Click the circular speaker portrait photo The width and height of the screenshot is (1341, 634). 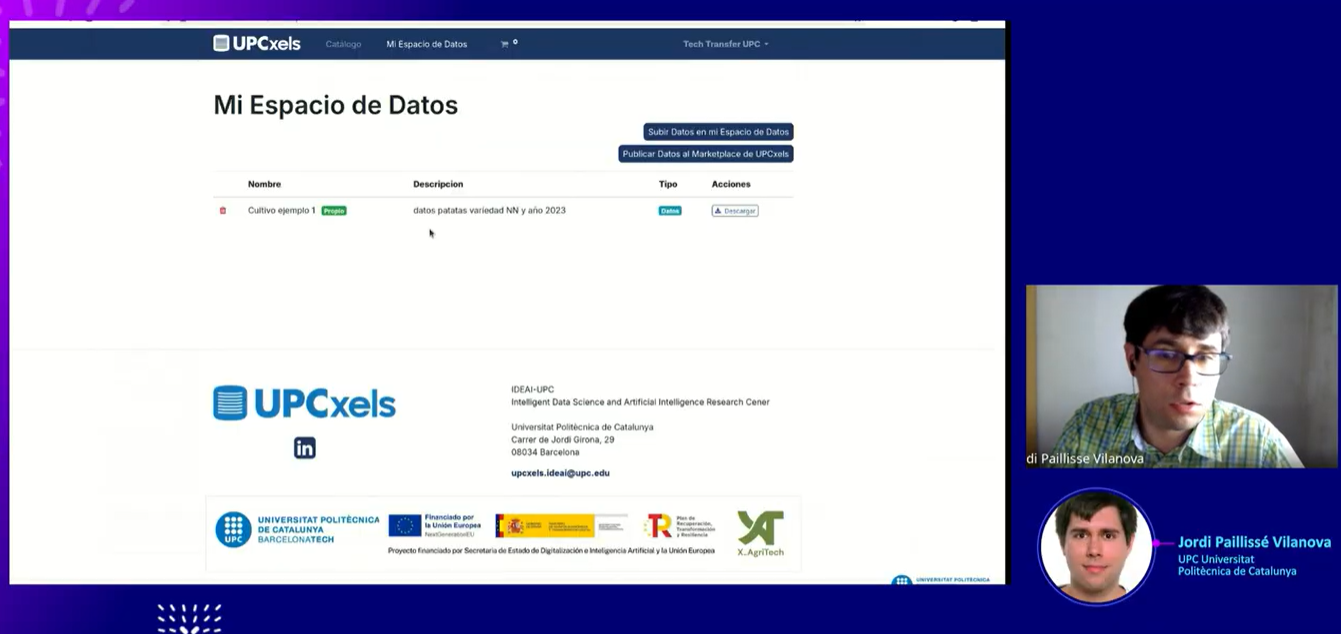click(1096, 546)
